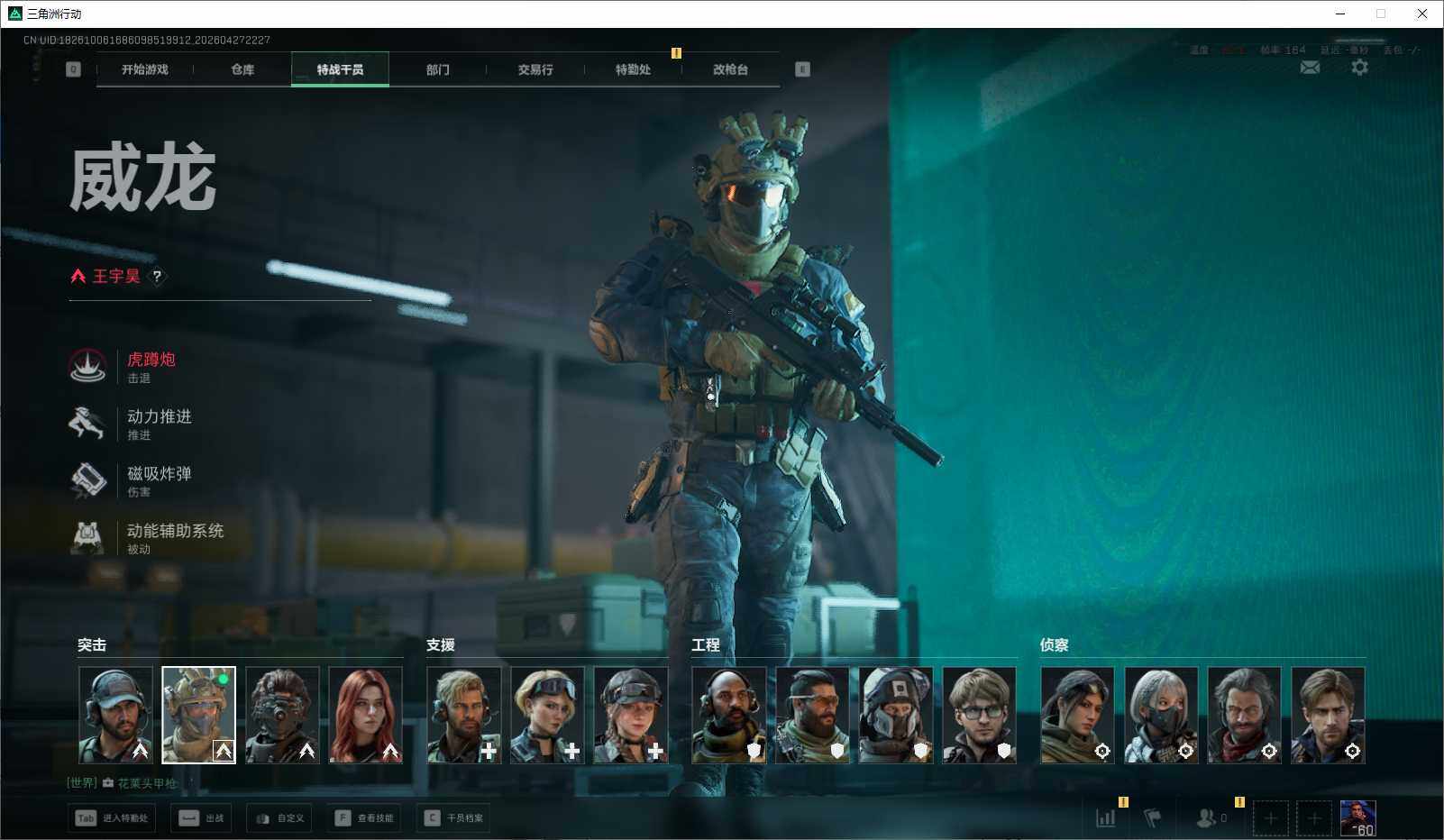Click the second empty squad slot plus

pos(1314,818)
